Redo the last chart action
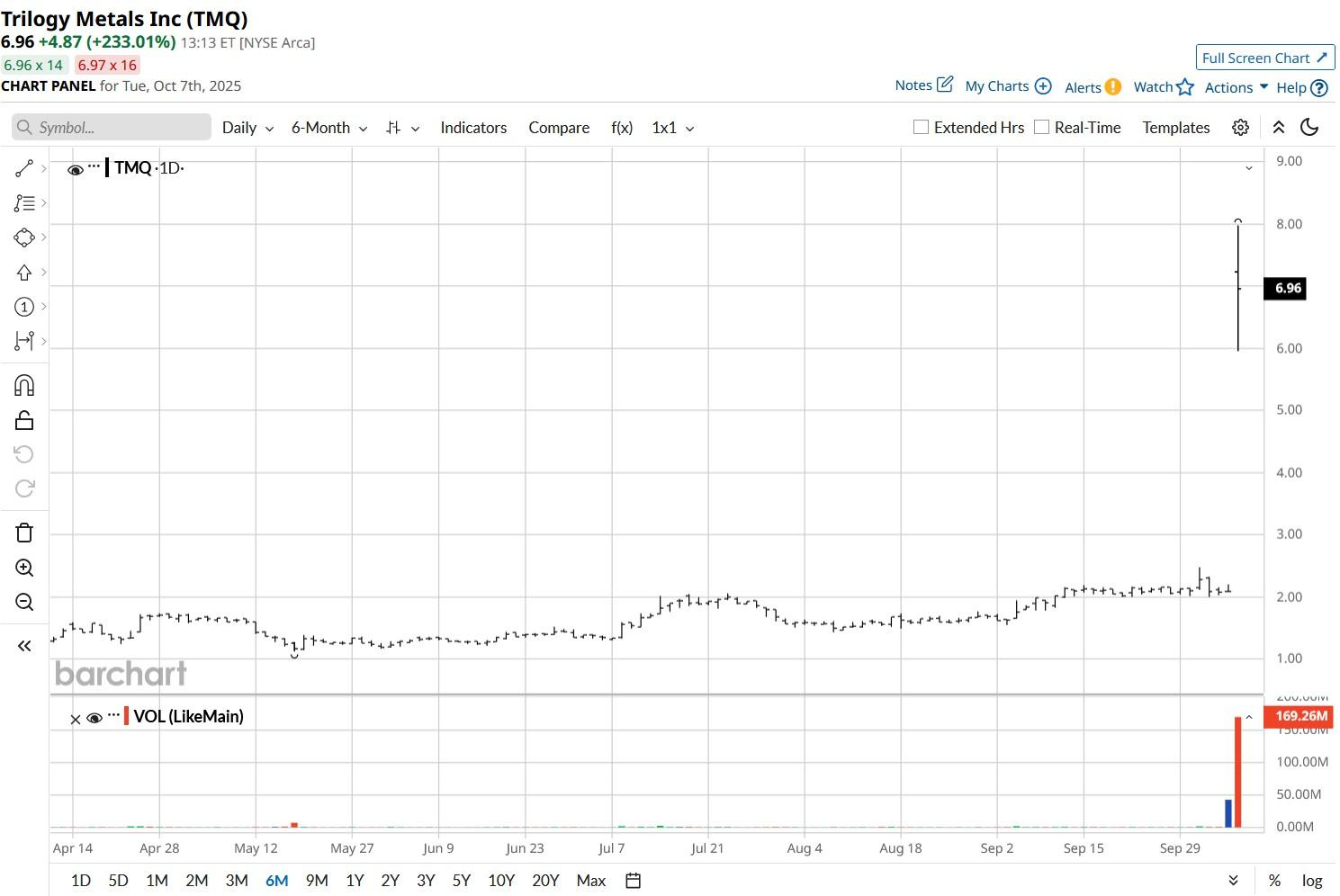This screenshot has height=896, width=1340. coord(24,488)
